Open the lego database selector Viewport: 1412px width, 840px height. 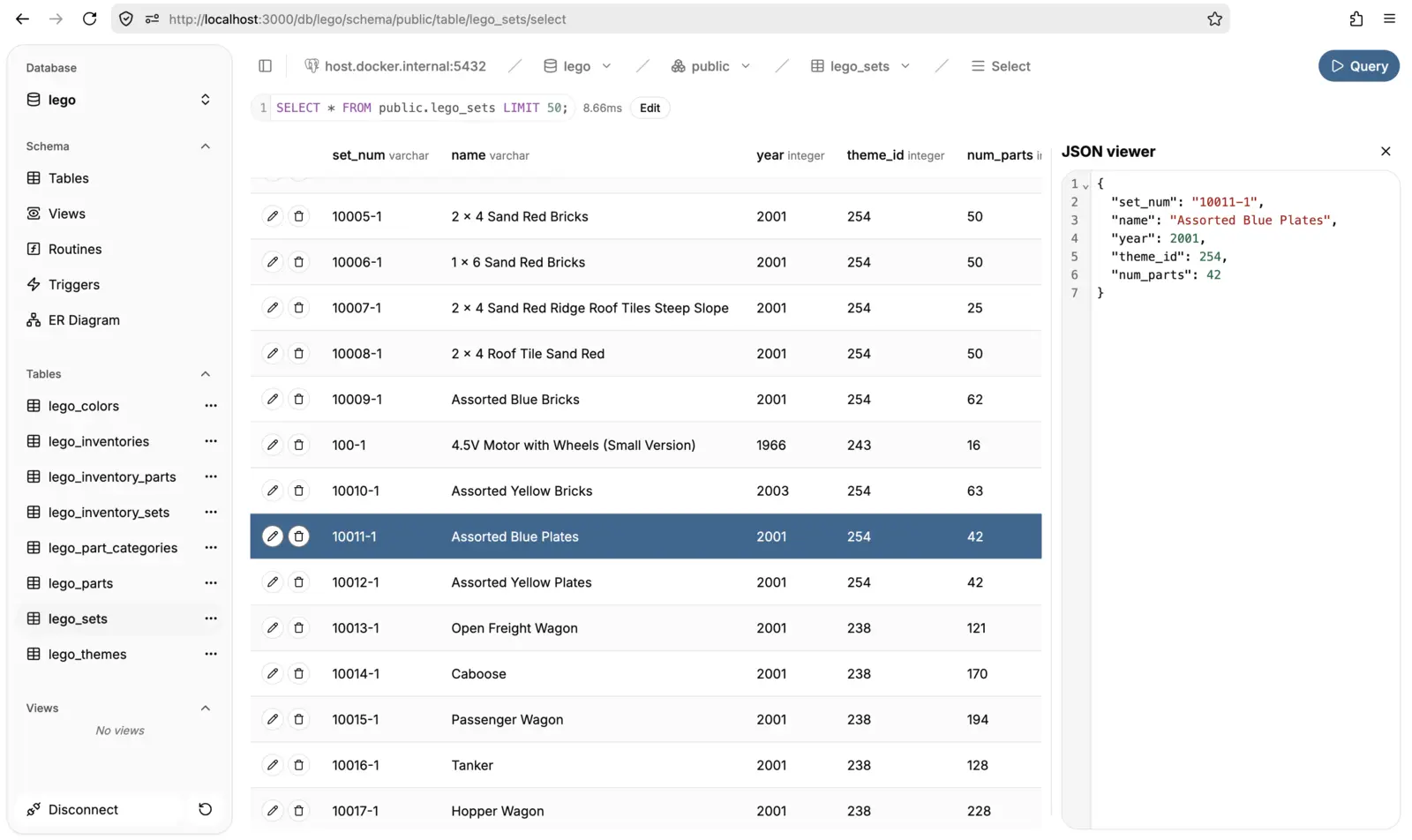tap(119, 100)
